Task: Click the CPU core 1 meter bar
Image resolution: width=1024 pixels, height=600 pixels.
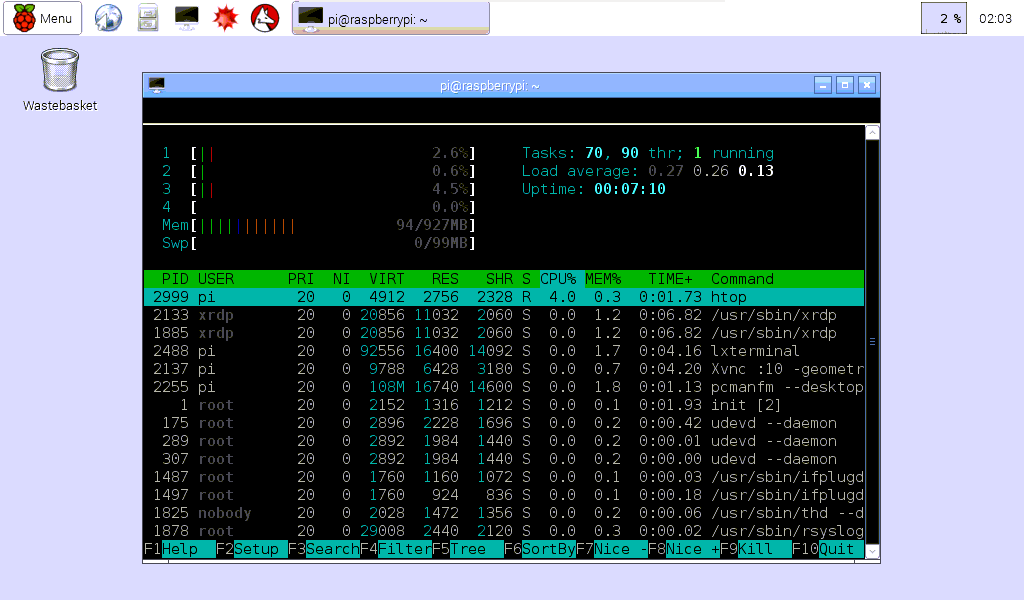Action: tap(319, 153)
